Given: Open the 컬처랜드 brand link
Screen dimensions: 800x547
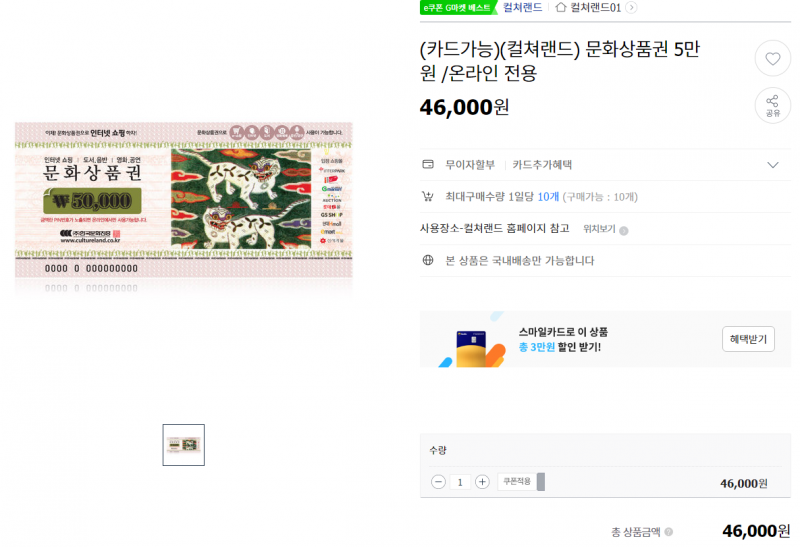Looking at the screenshot, I should [x=522, y=7].
